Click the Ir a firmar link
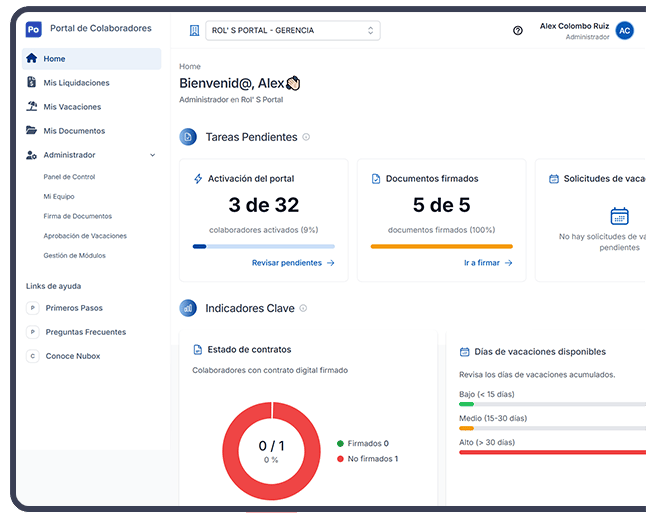This screenshot has height=526, width=646. click(x=487, y=263)
